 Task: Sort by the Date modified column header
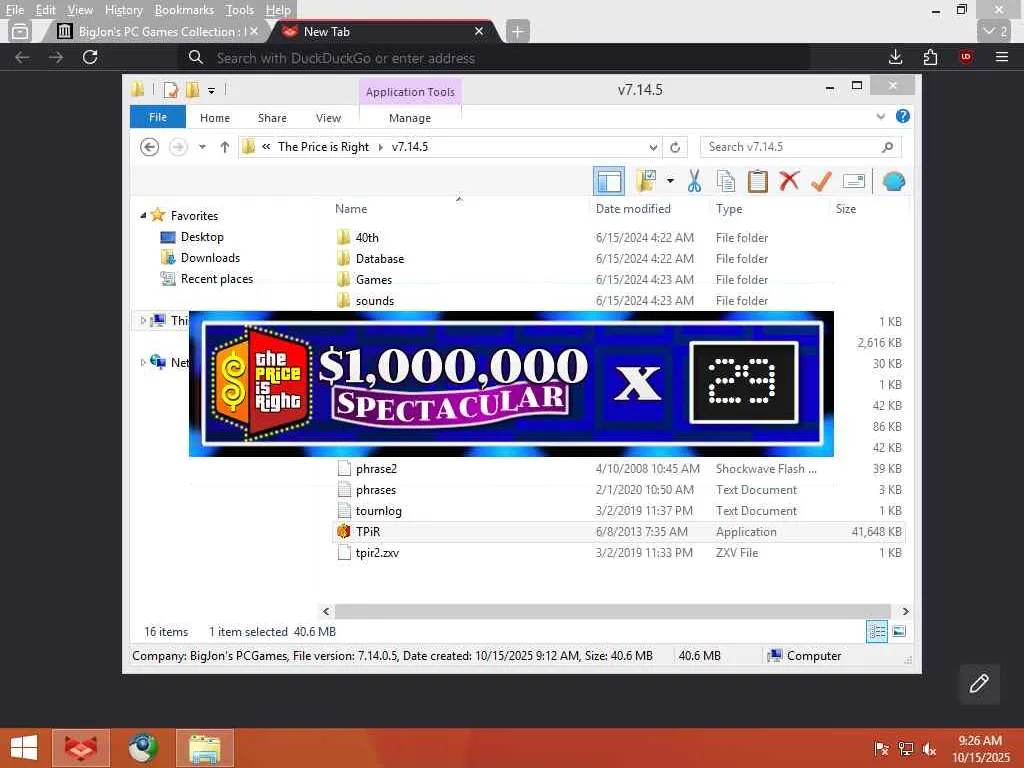click(633, 208)
